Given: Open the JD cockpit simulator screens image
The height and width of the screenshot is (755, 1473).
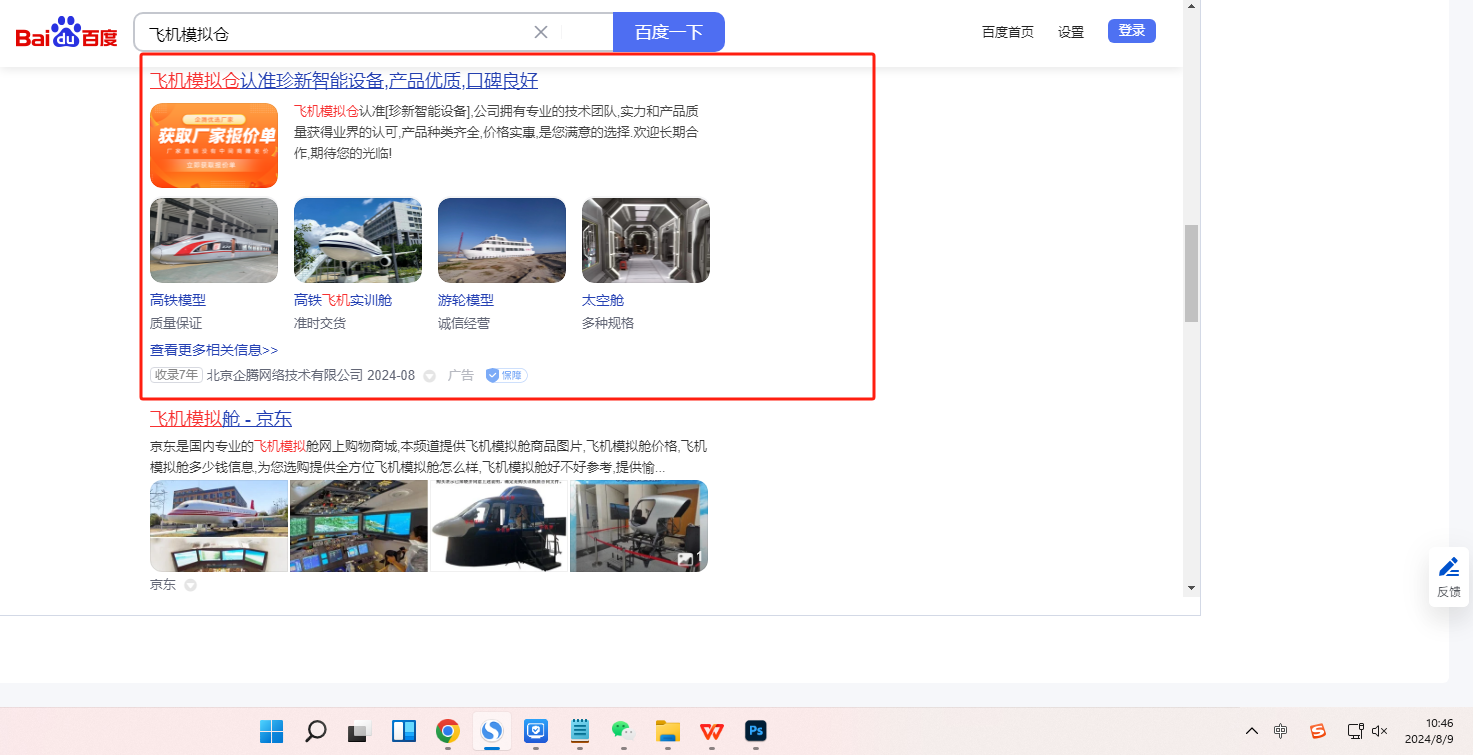Looking at the screenshot, I should click(x=359, y=526).
